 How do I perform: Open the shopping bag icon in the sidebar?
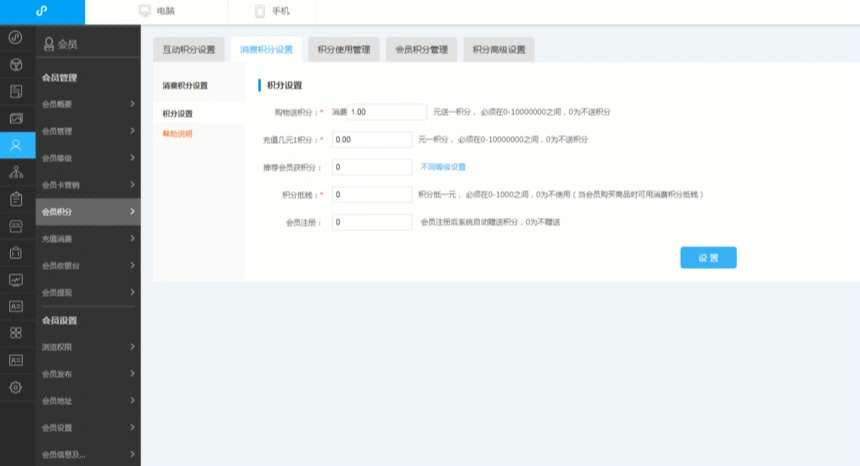click(x=16, y=253)
